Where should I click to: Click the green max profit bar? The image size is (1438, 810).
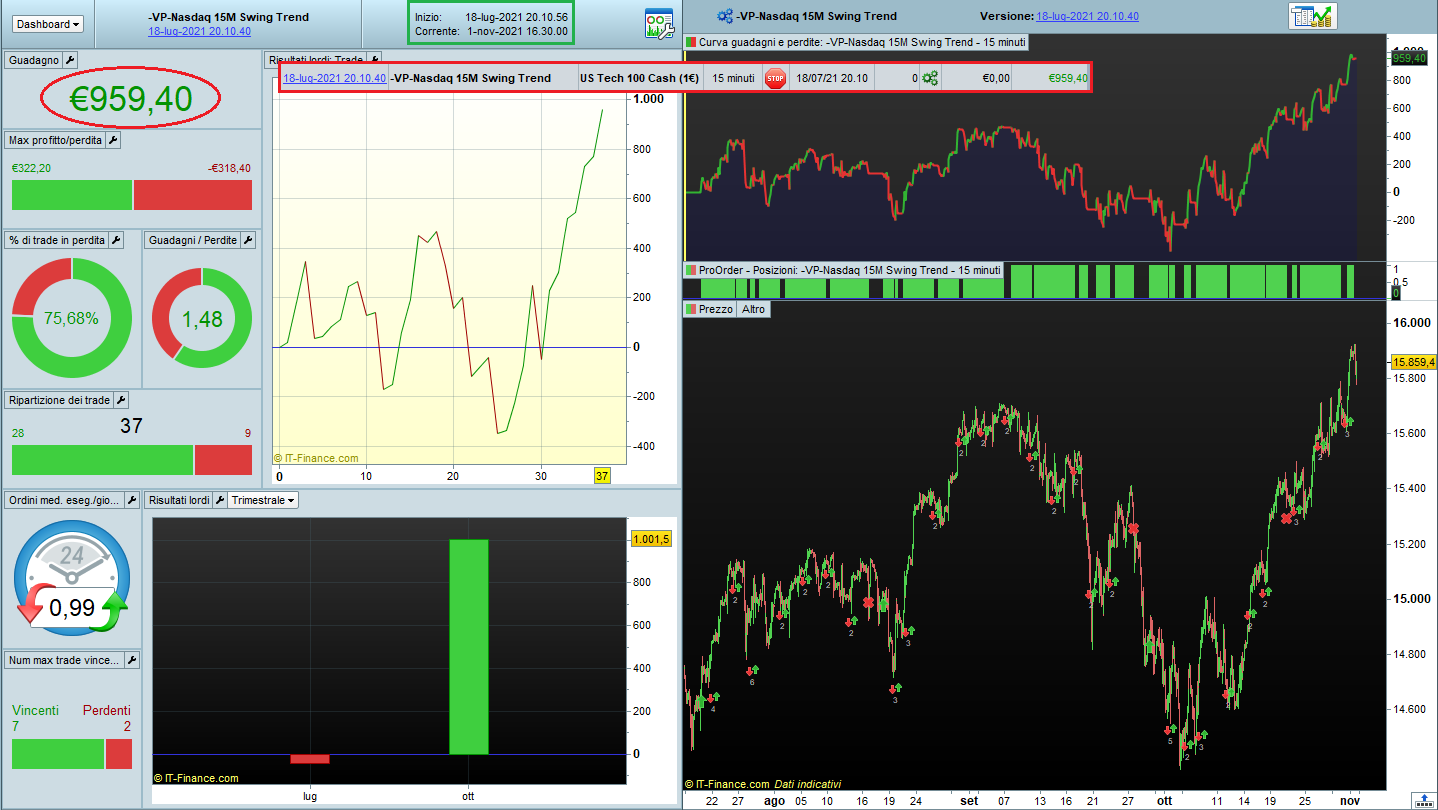click(72, 195)
